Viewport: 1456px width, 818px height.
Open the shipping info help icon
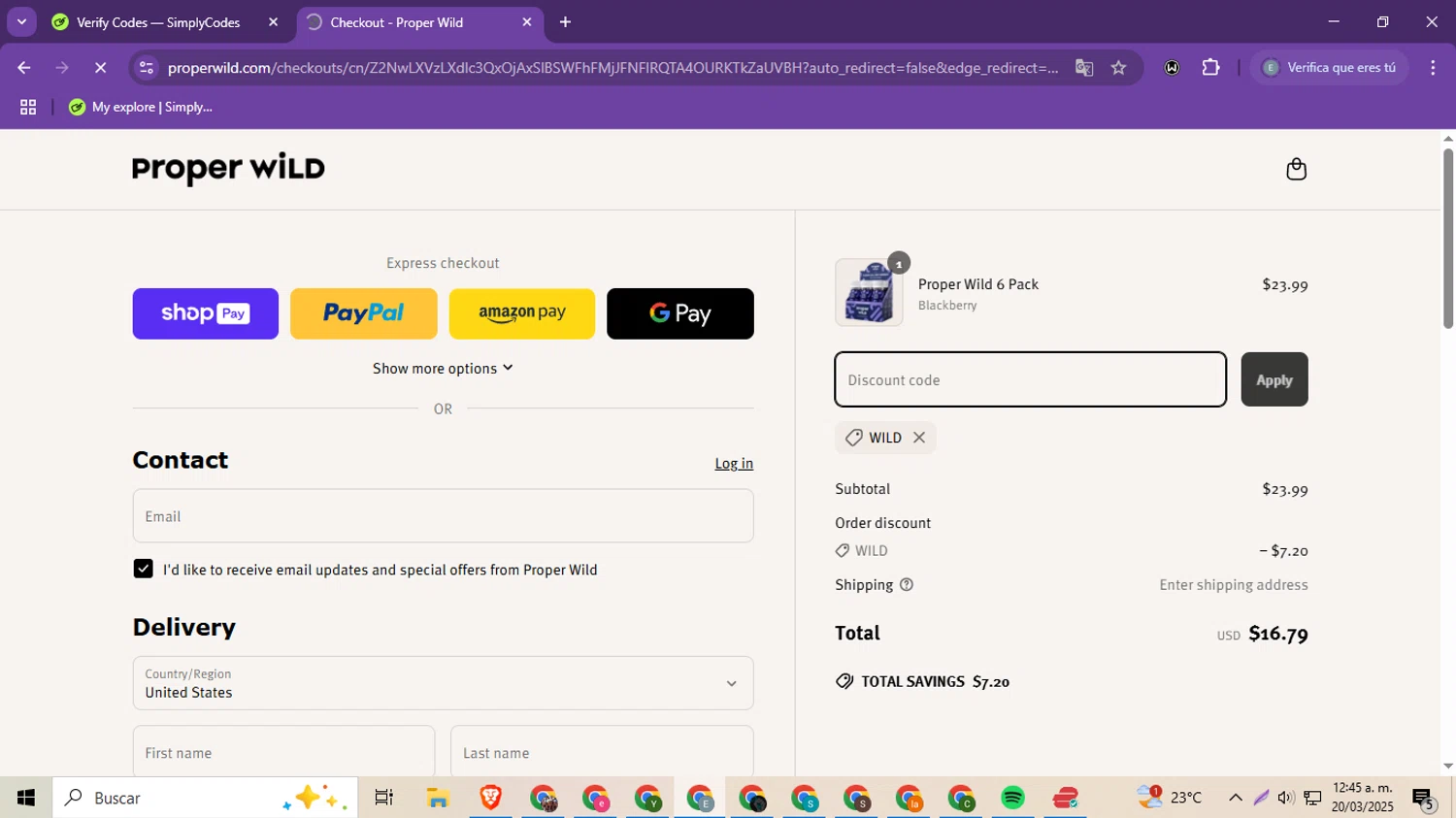[907, 585]
